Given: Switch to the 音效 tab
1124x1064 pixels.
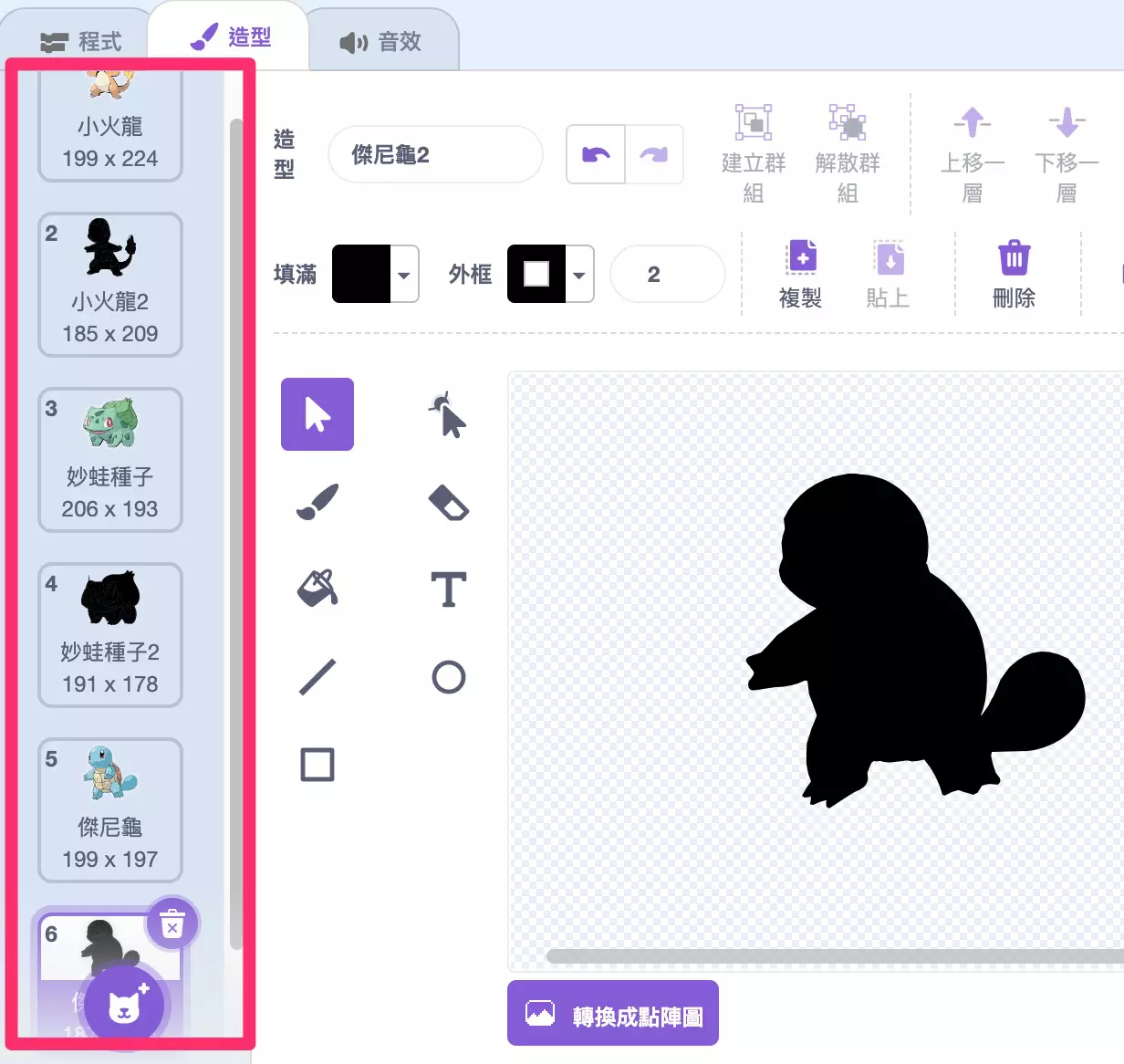Looking at the screenshot, I should tap(384, 37).
